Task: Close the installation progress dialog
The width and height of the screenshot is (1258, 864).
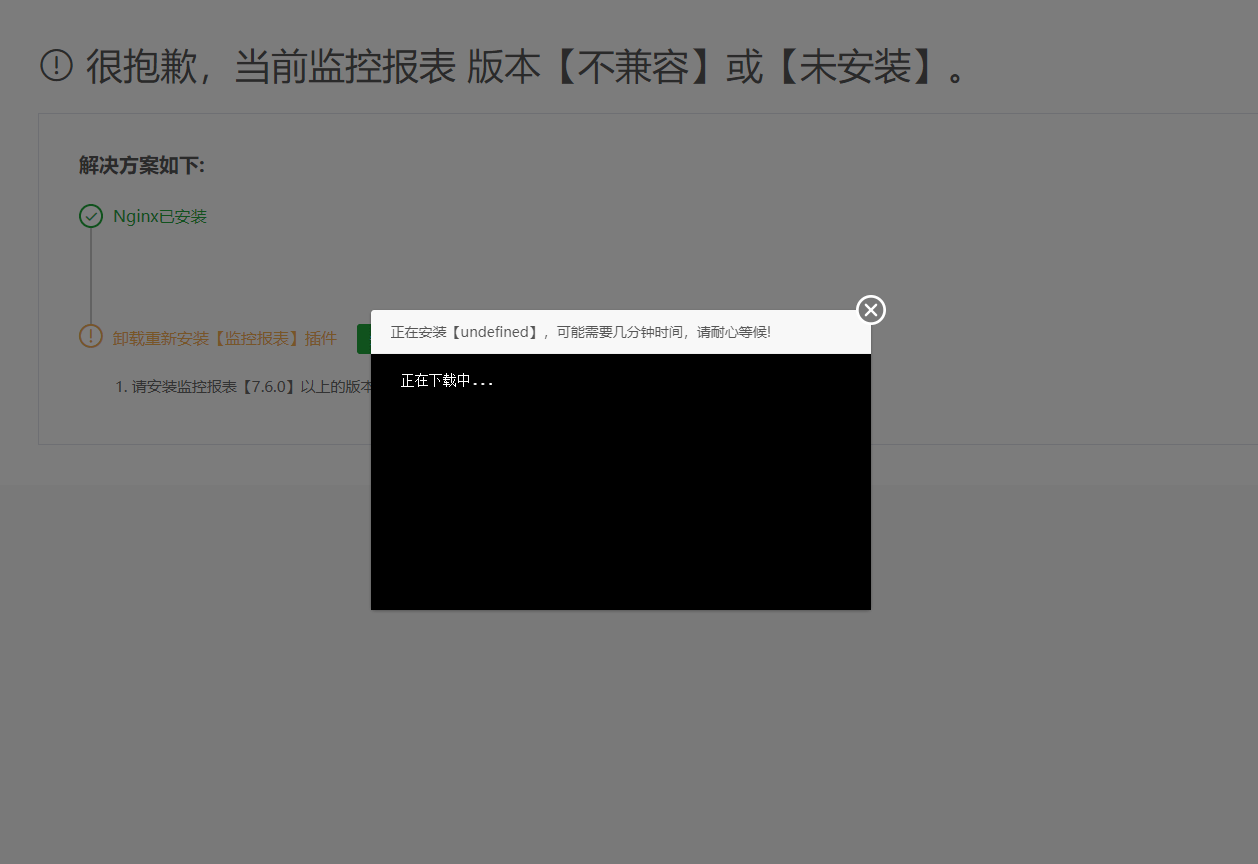Action: coord(871,310)
